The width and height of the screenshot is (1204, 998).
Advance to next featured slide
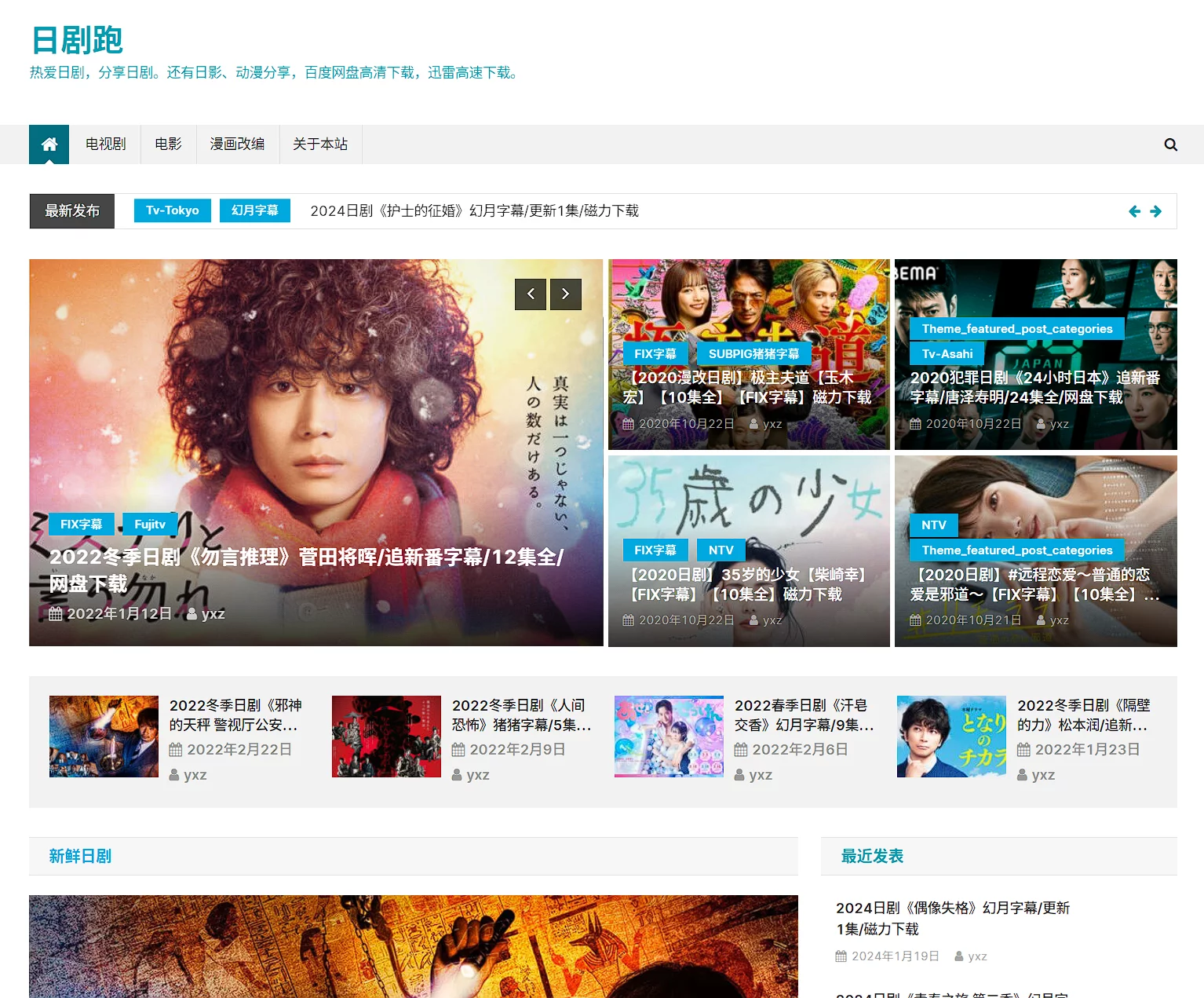(x=565, y=294)
